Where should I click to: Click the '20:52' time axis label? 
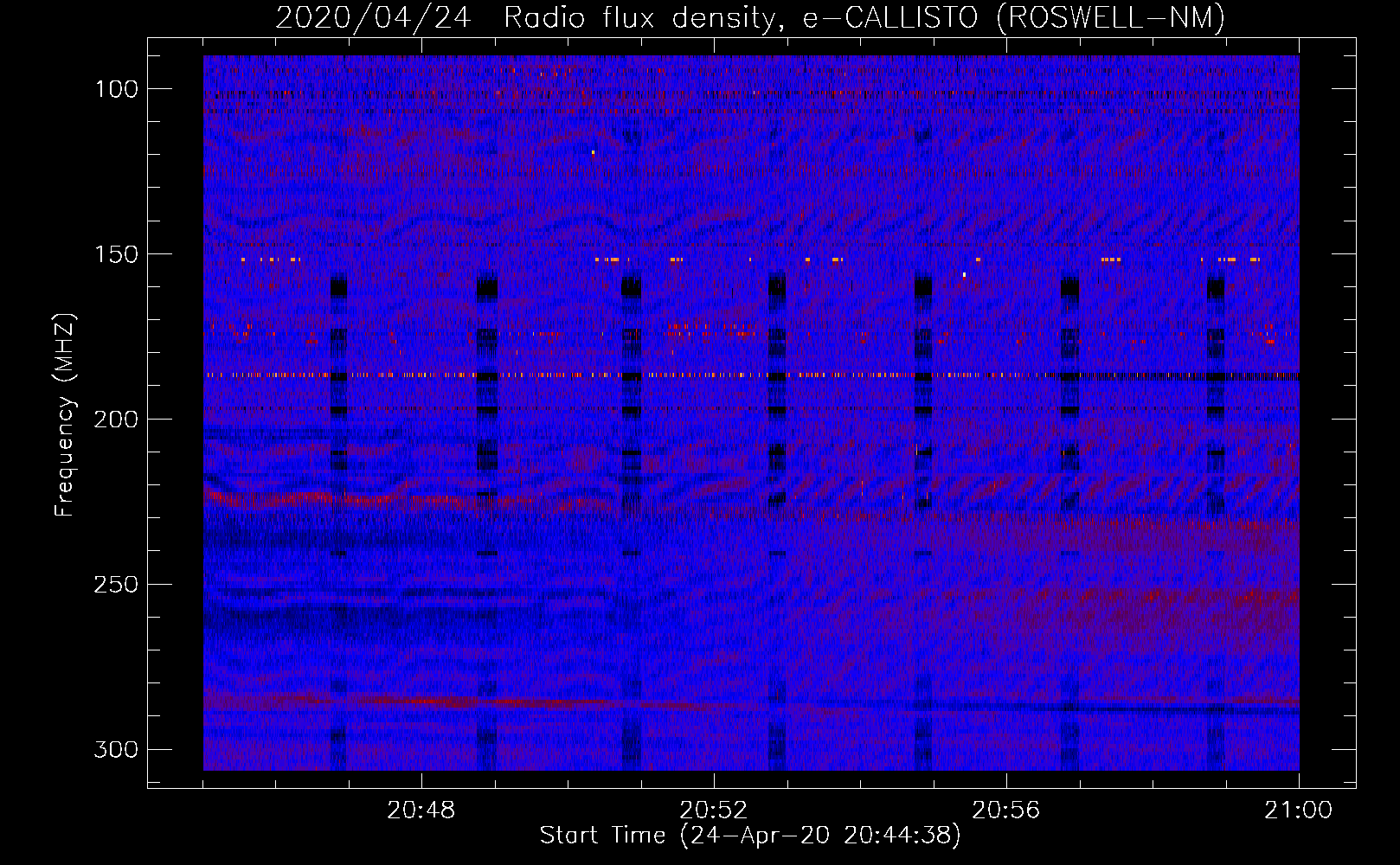pyautogui.click(x=714, y=811)
